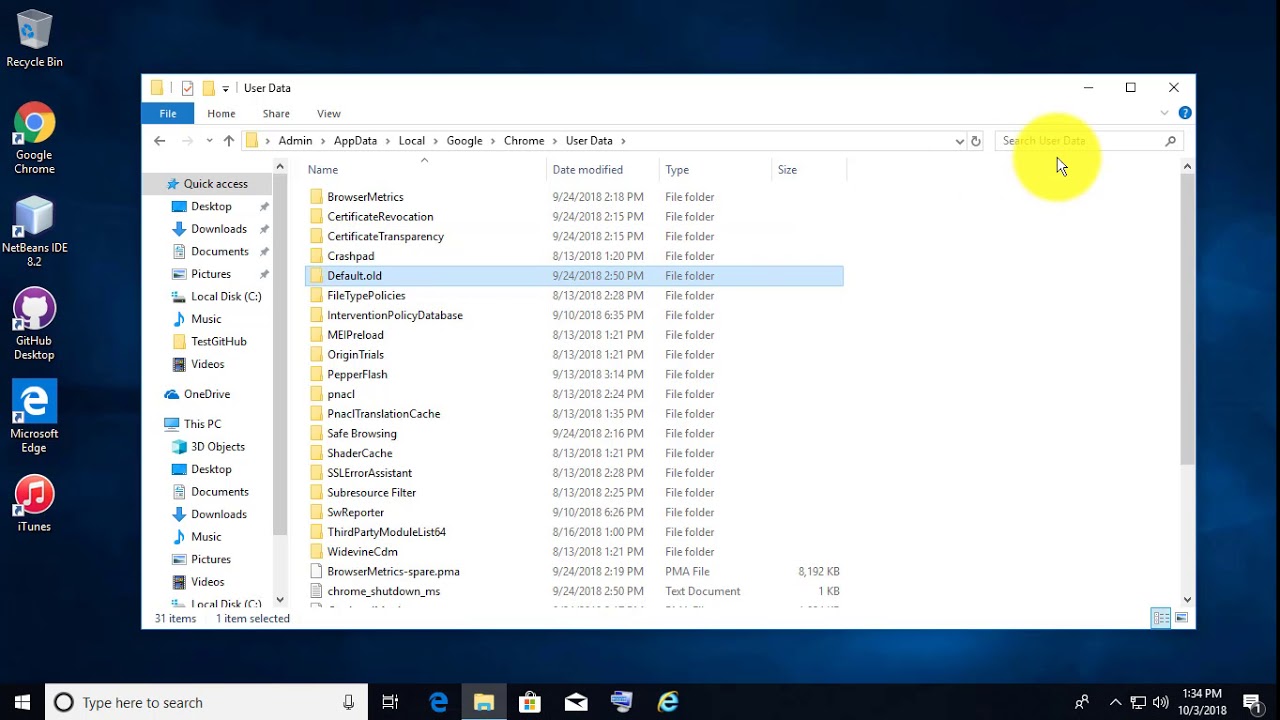1280x720 pixels.
Task: Expand the address bar history dropdown
Action: (960, 141)
